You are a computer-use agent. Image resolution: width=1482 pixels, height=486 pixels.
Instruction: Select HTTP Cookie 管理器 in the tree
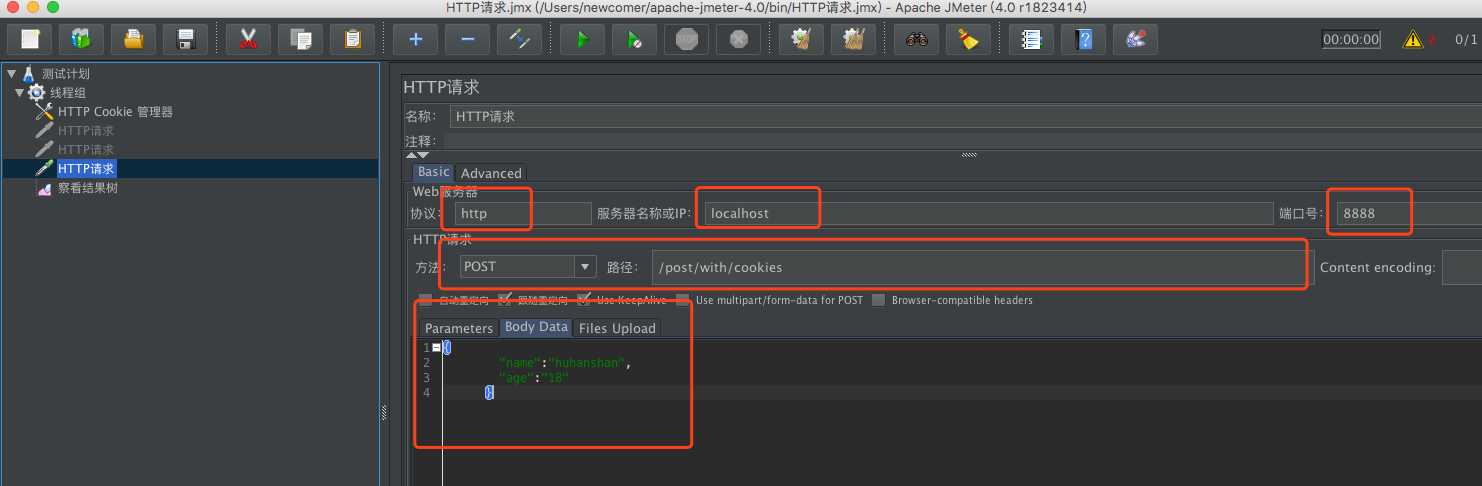(115, 112)
